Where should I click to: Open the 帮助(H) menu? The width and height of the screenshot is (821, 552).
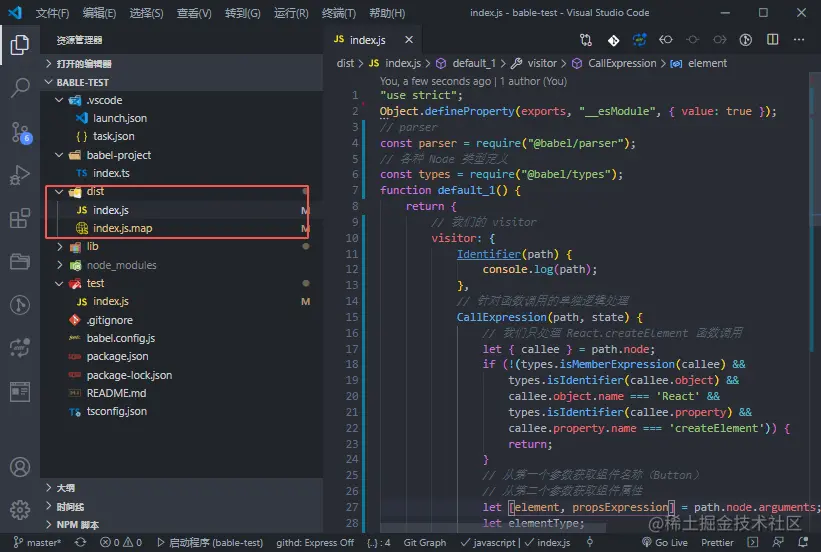click(x=387, y=13)
